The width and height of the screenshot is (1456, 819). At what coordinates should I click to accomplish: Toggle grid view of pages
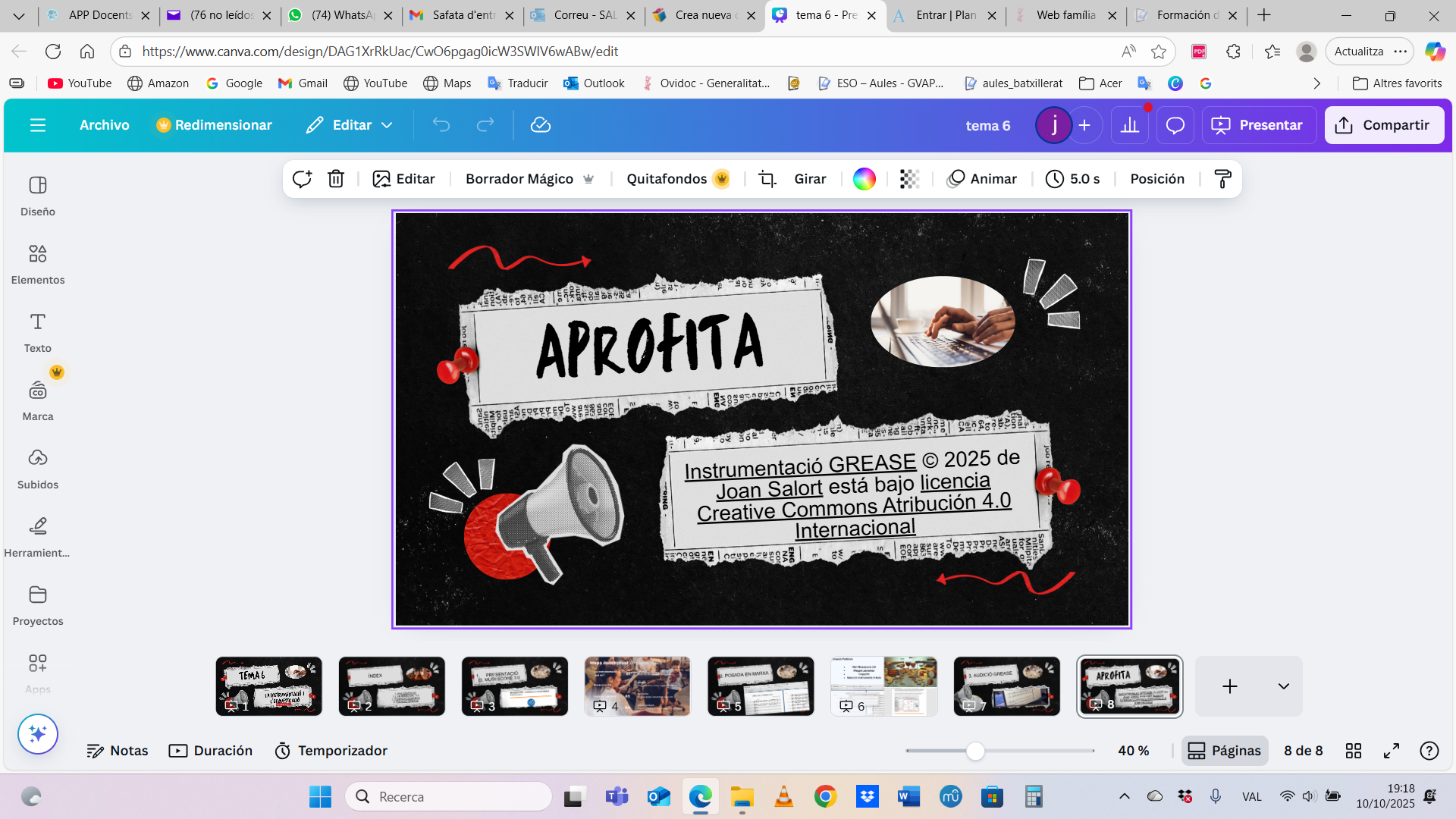tap(1354, 751)
